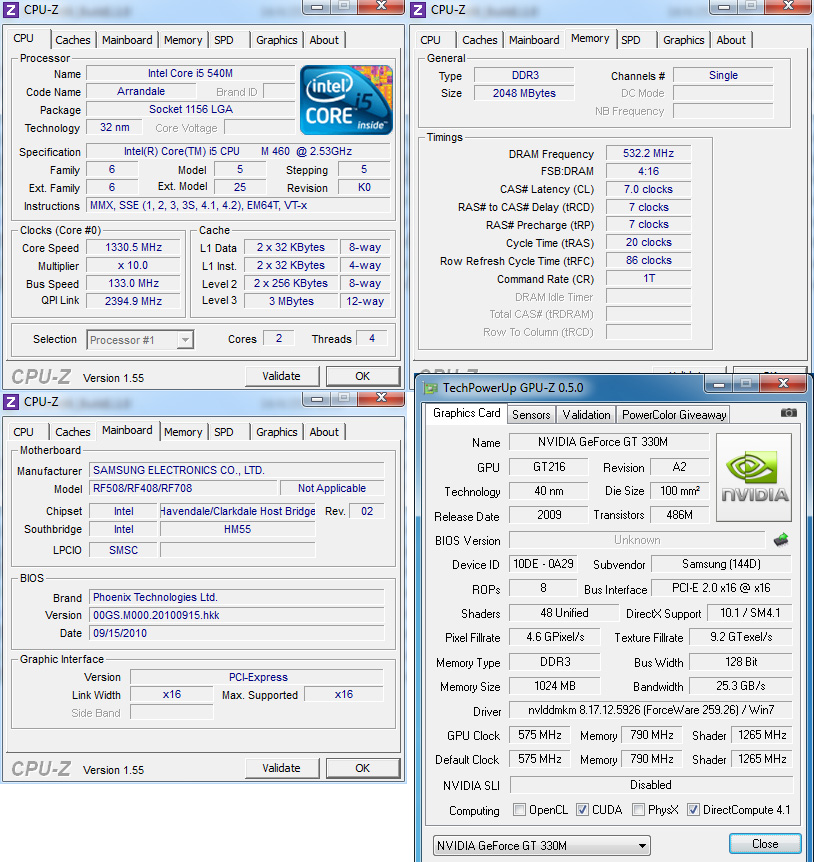The width and height of the screenshot is (814, 862).
Task: Open the Validation tab in GPU-Z
Action: 586,415
